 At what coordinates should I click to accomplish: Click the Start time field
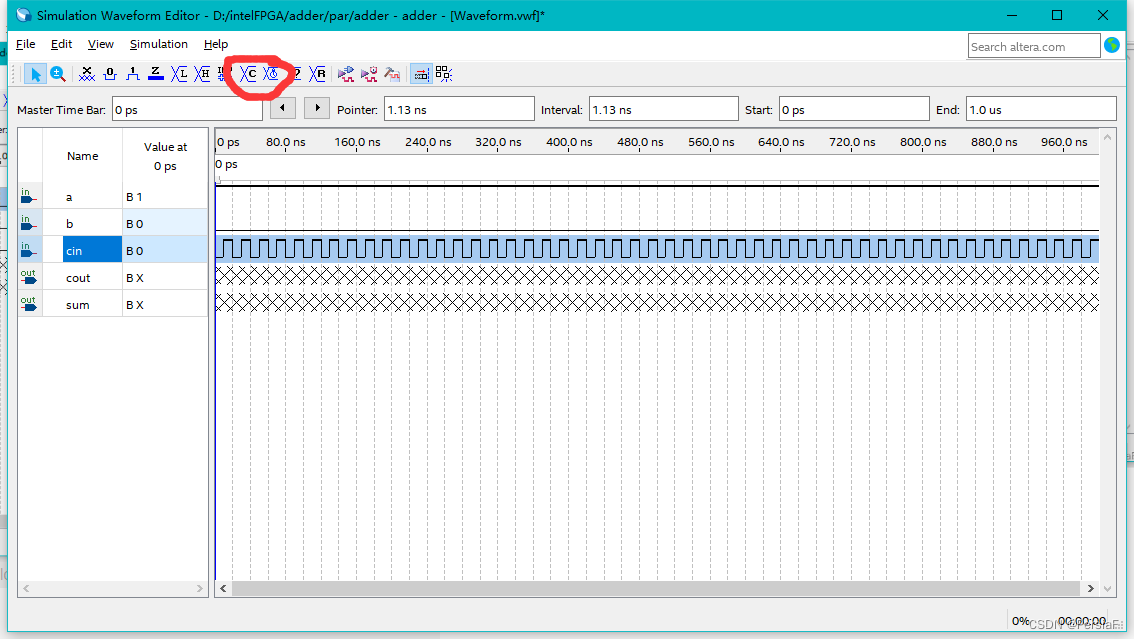click(853, 109)
